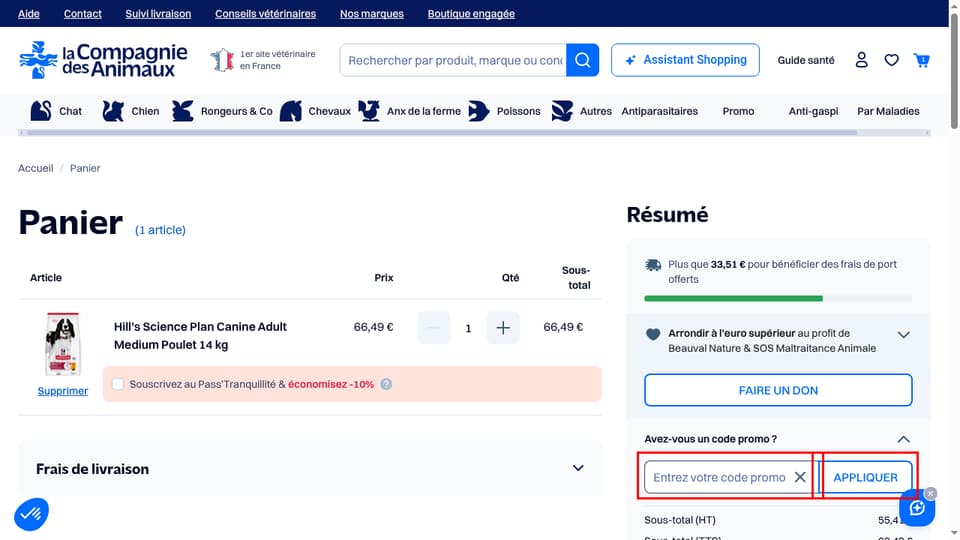Open the chat assistant floating button

[x=917, y=508]
